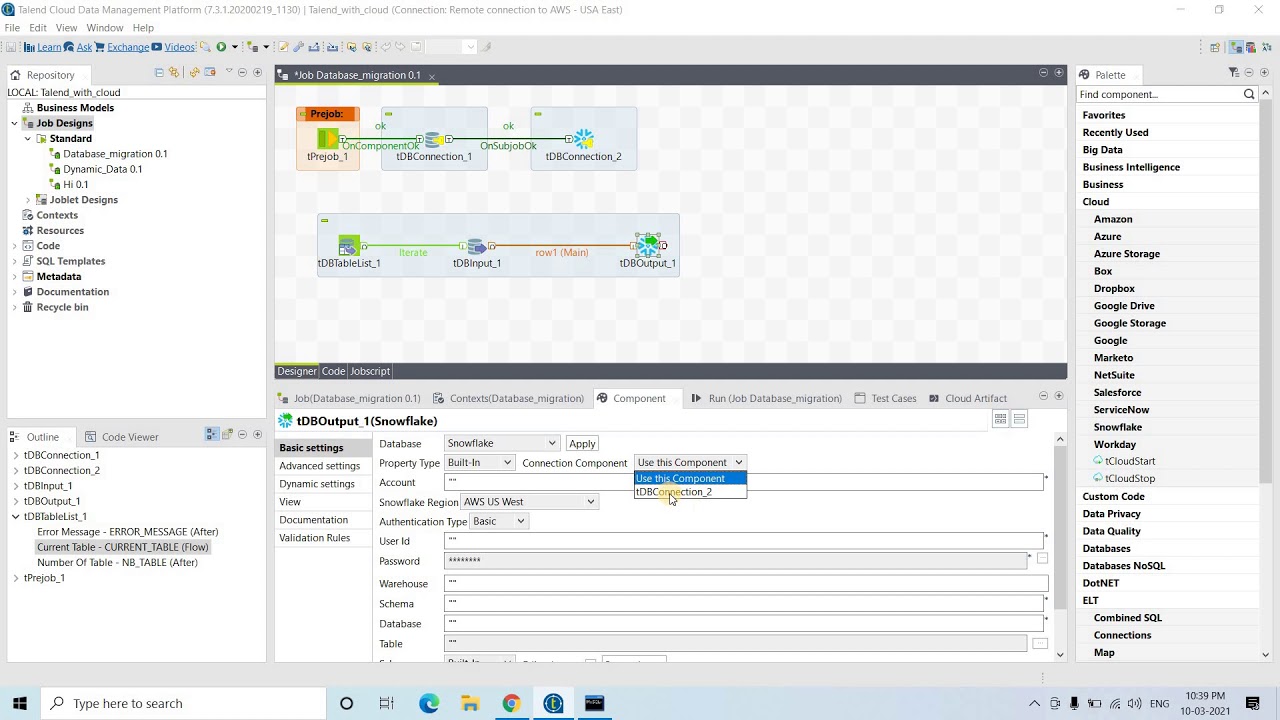Collapse all items in the Repository panel
This screenshot has width=1280, height=720.
[159, 73]
